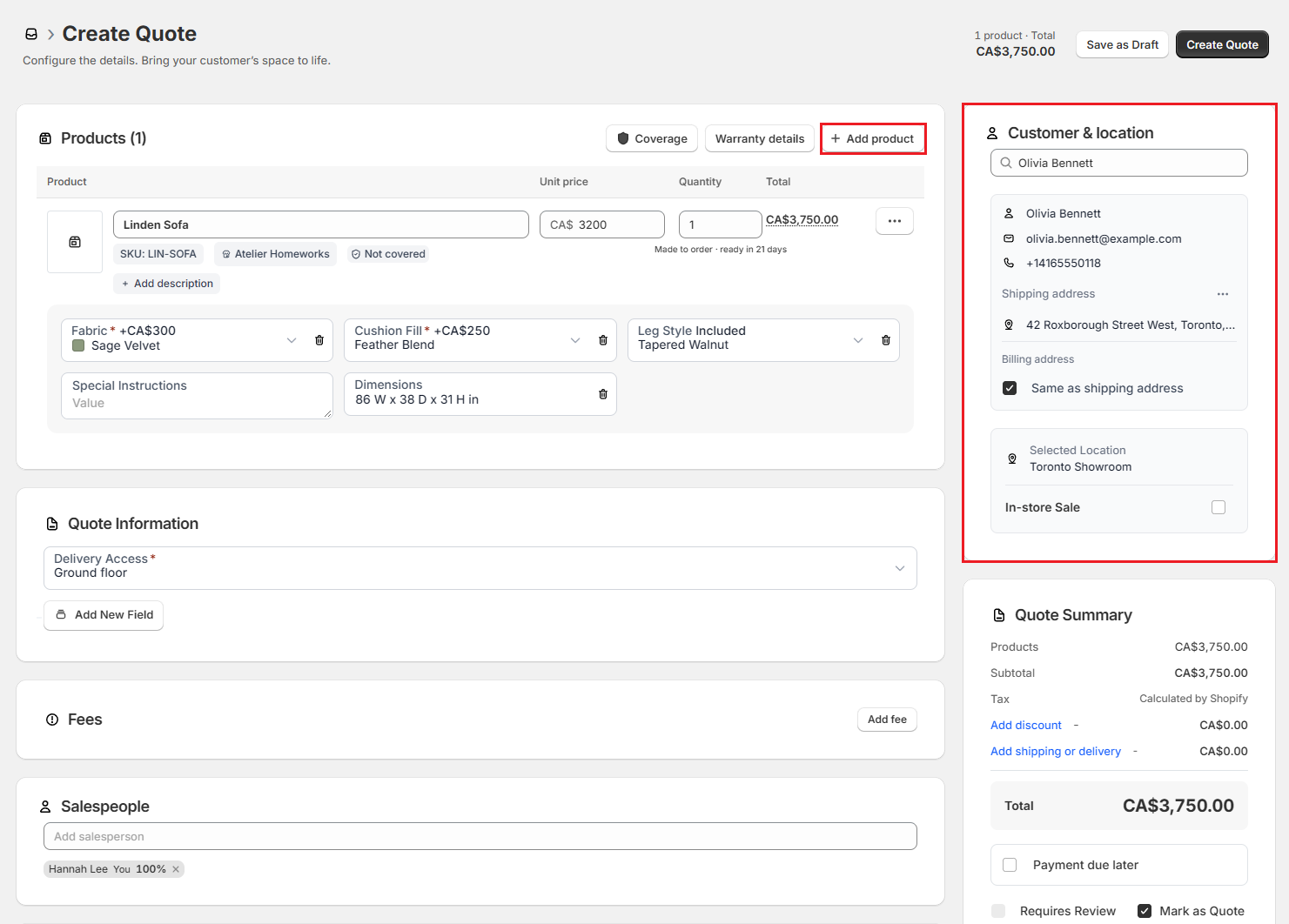Click the Sage Velvet color swatch
Screen dimensions: 1289x924
coord(78,345)
